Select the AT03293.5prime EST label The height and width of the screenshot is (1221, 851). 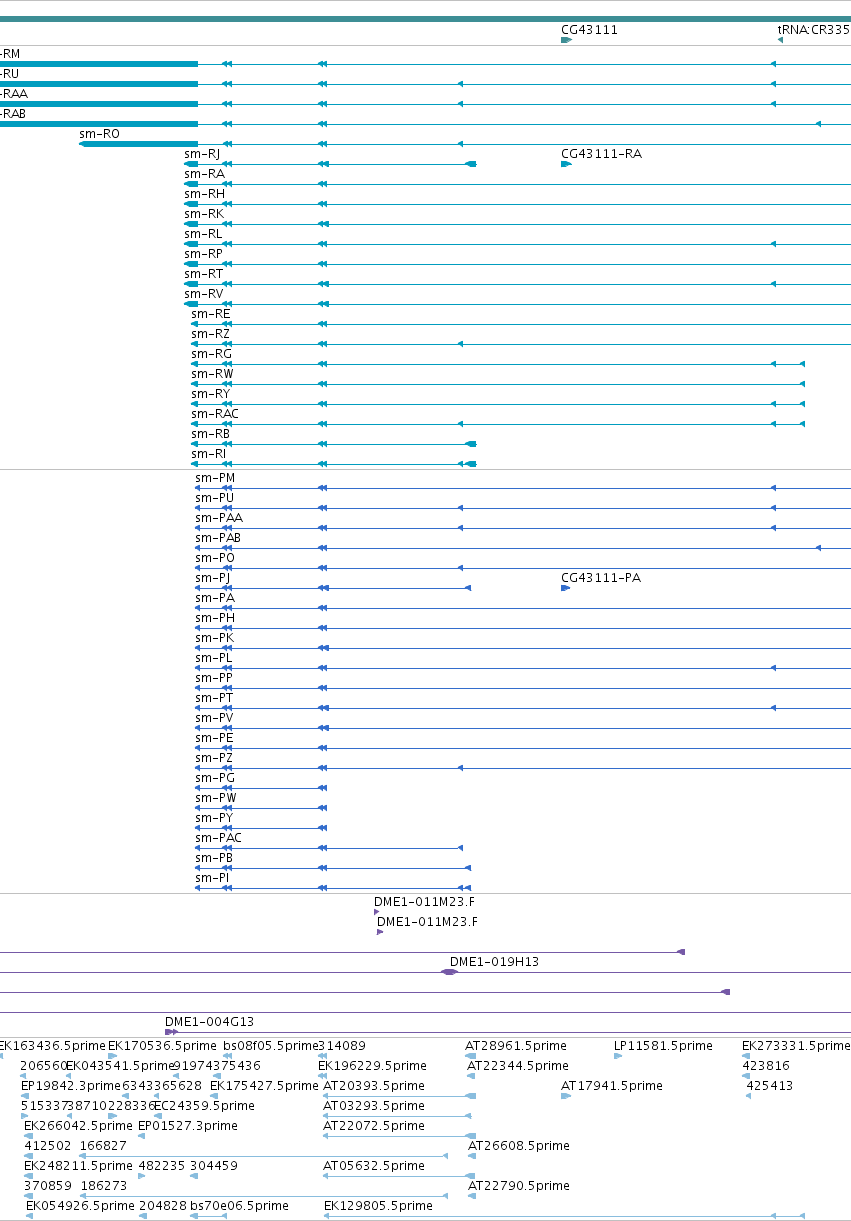click(374, 1106)
